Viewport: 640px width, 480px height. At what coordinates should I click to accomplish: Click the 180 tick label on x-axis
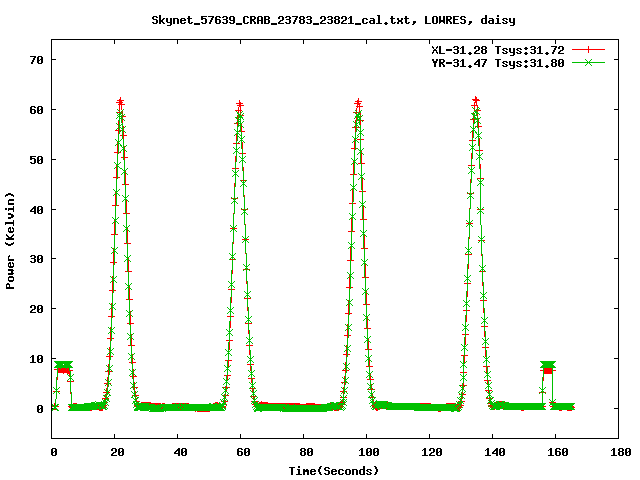tap(618, 453)
